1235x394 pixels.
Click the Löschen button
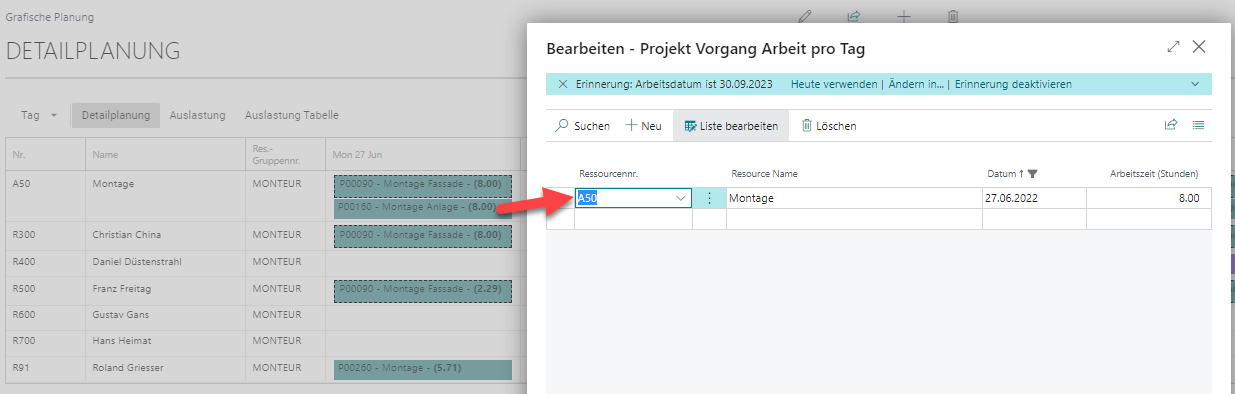click(x=829, y=126)
